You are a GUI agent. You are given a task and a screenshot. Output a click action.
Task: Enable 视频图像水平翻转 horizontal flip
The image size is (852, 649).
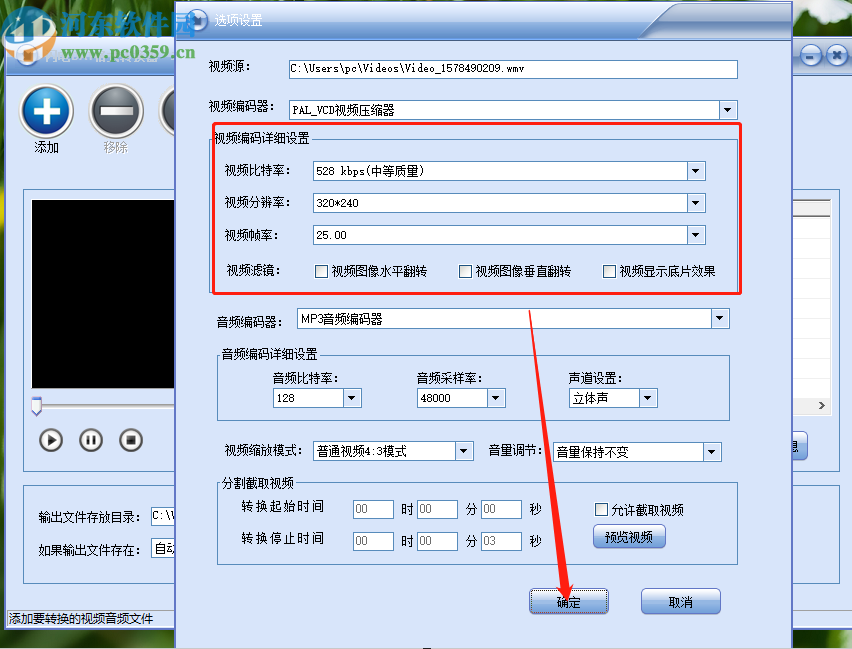click(321, 271)
